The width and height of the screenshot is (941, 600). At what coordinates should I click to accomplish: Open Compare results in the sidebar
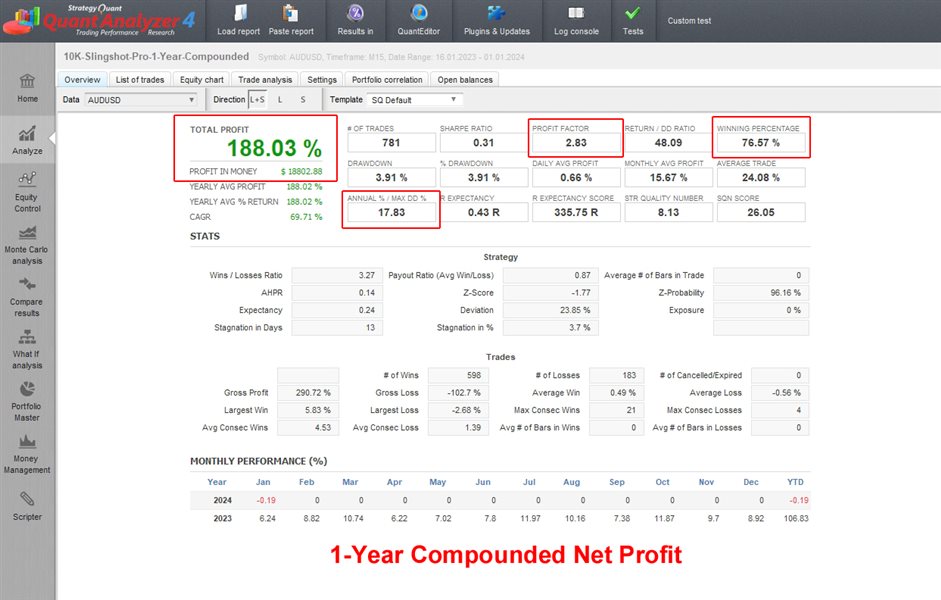27,297
